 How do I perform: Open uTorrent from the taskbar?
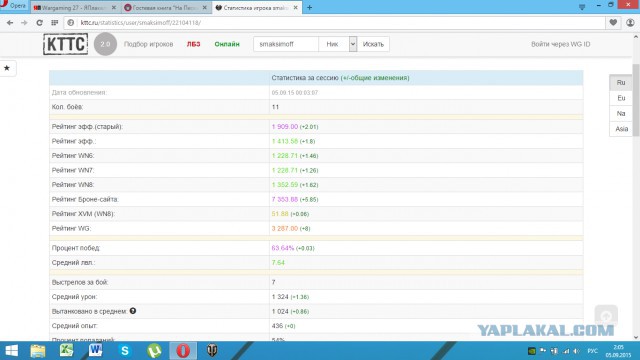pyautogui.click(x=154, y=351)
